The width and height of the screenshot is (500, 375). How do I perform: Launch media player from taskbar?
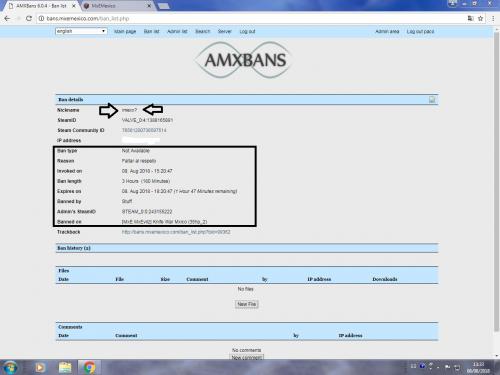[x=40, y=367]
